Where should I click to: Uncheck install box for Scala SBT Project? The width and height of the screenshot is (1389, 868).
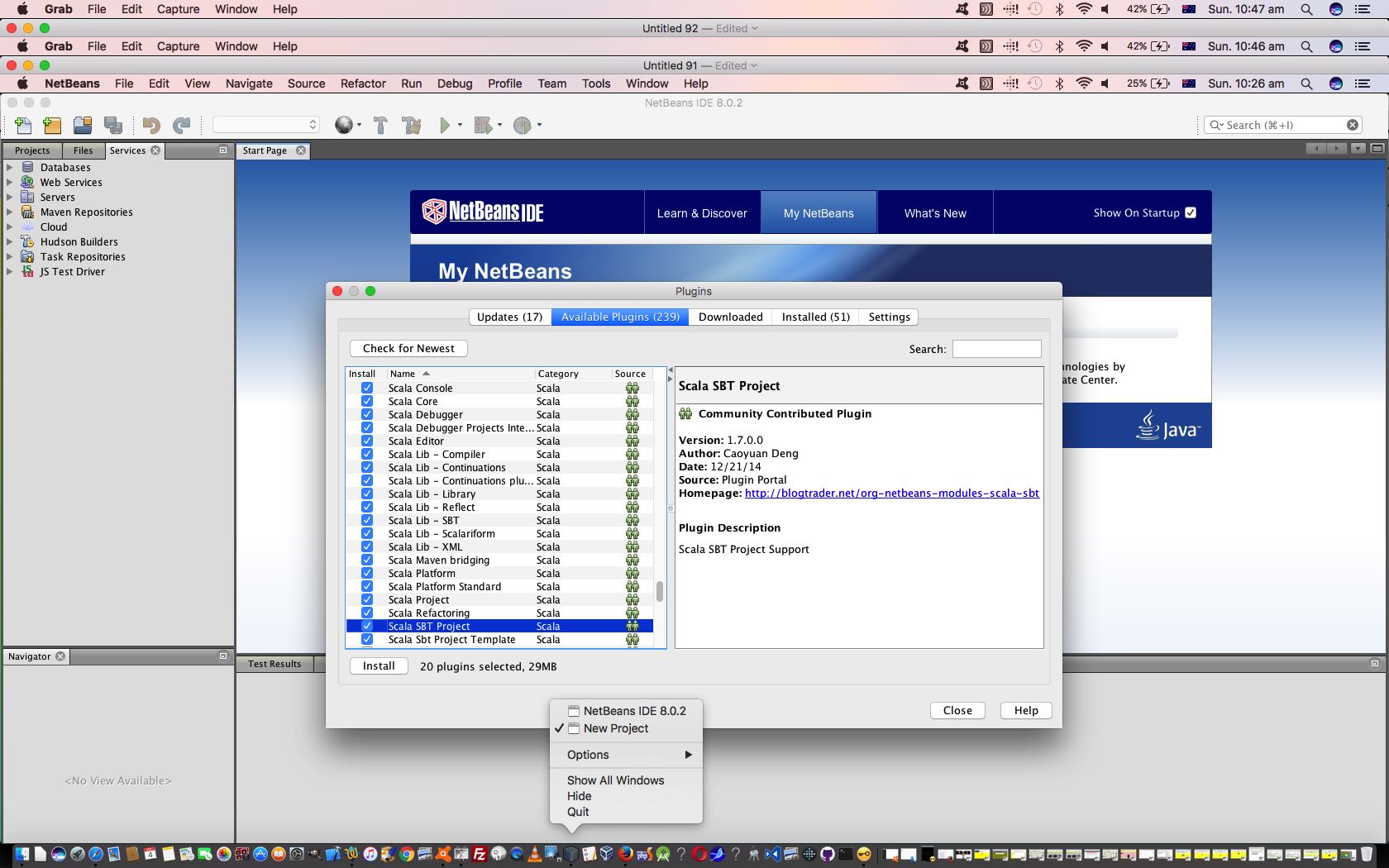click(x=367, y=626)
